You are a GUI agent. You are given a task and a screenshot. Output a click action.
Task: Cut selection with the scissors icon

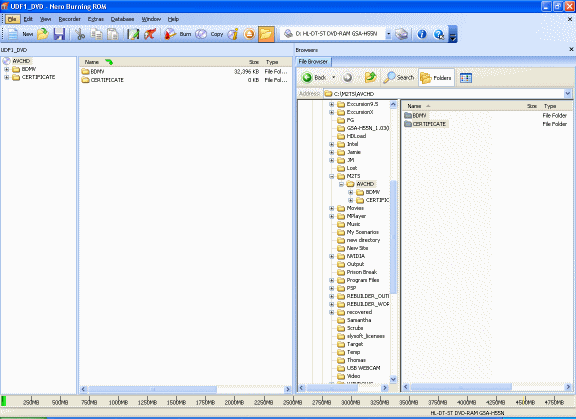point(80,34)
